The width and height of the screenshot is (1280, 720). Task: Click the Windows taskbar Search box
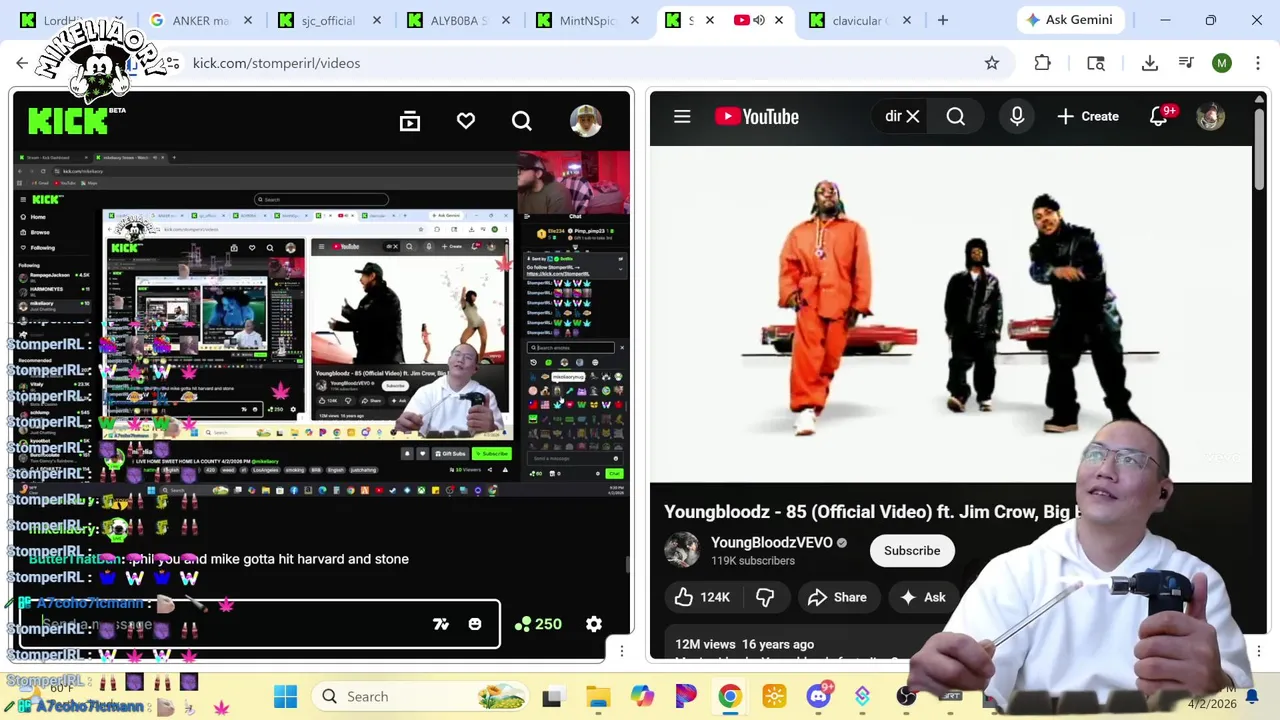[421, 696]
